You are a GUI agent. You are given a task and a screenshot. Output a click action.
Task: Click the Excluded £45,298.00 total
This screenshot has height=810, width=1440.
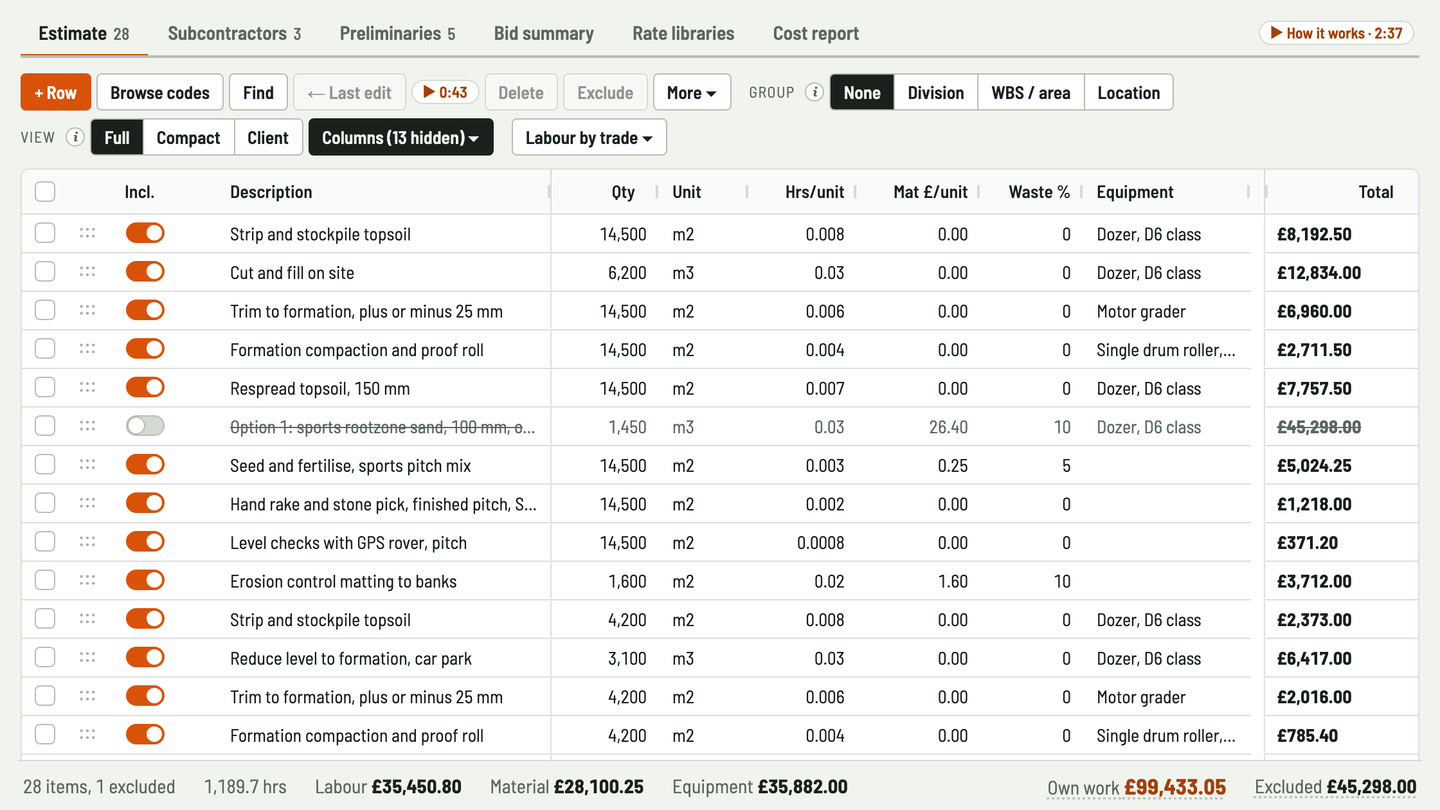(1335, 787)
